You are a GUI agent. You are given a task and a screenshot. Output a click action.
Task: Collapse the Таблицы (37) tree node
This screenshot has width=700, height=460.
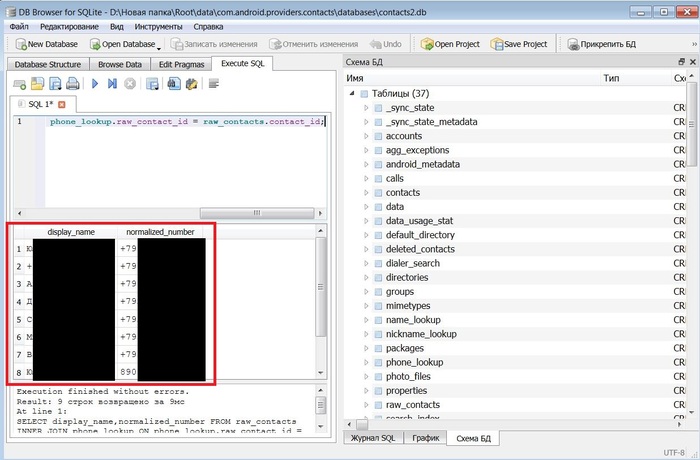pyautogui.click(x=352, y=94)
